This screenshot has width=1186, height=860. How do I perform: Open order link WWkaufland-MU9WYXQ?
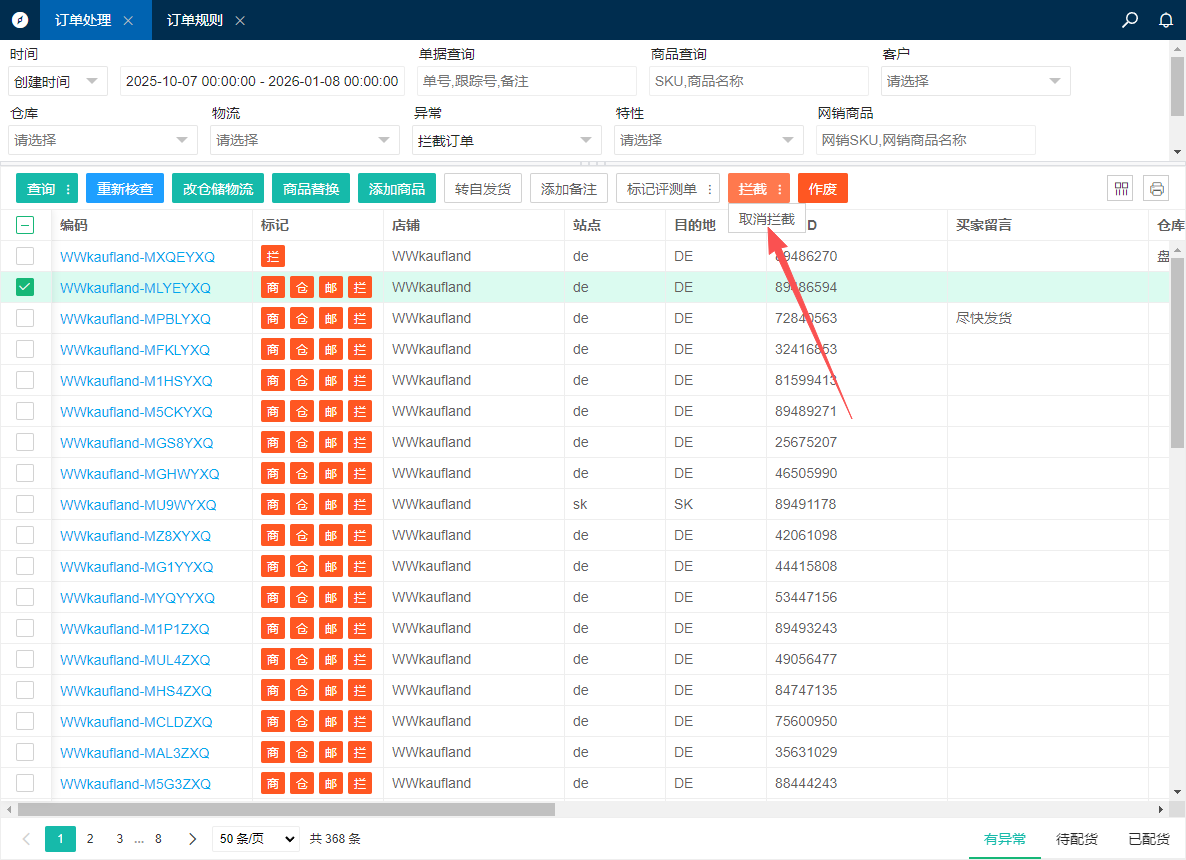click(x=138, y=505)
